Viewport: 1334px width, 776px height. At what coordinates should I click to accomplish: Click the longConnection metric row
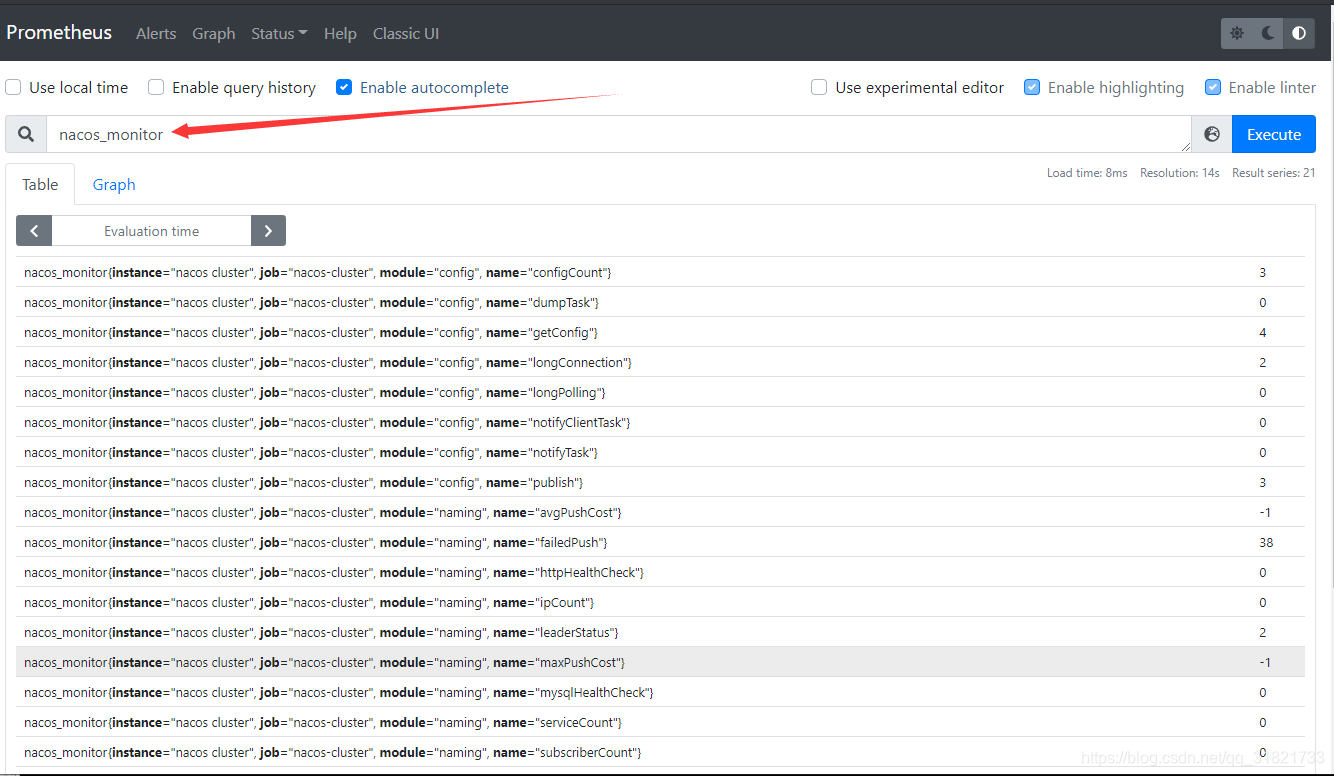click(660, 362)
